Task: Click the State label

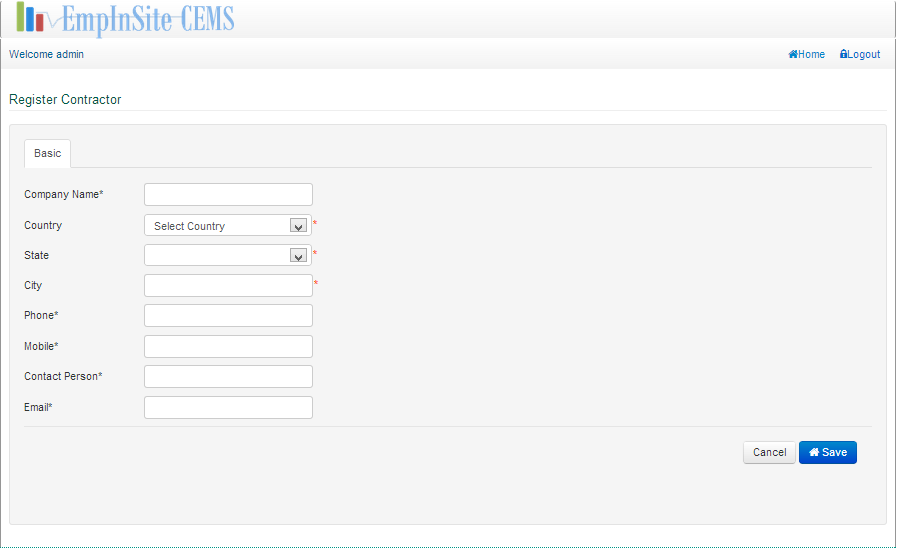Action: tap(37, 255)
